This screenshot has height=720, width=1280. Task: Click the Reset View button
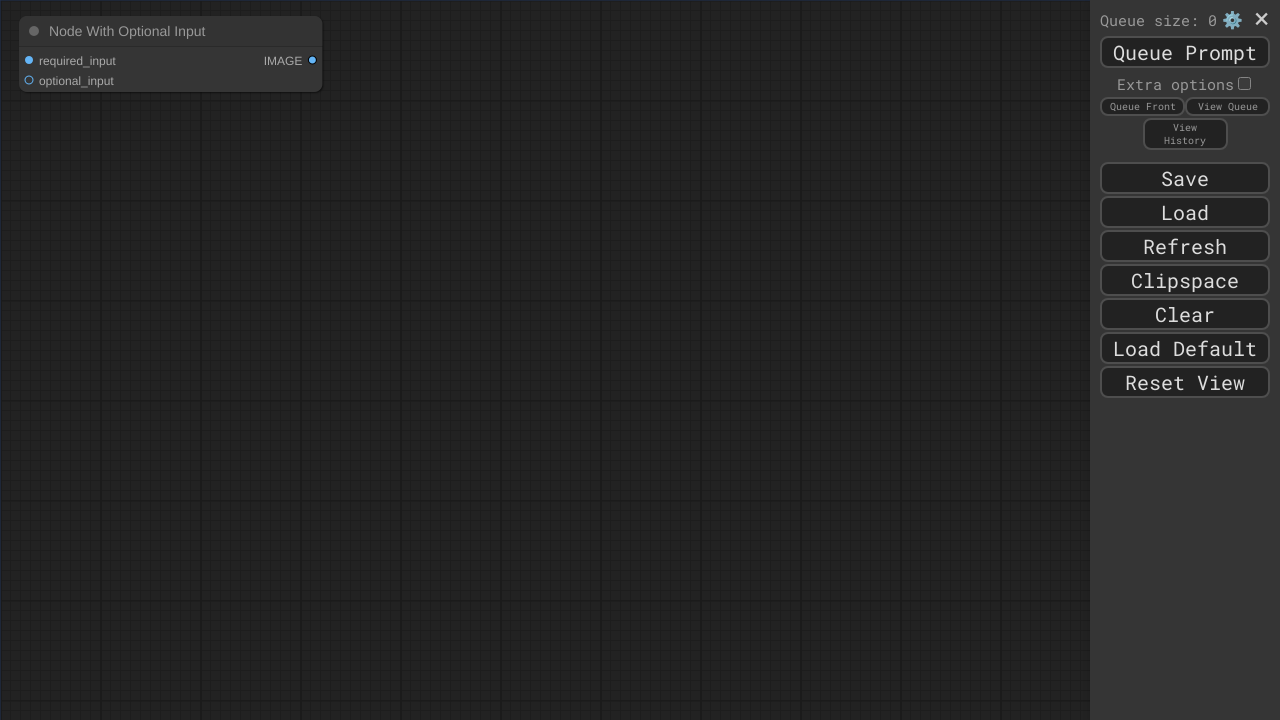click(x=1185, y=382)
